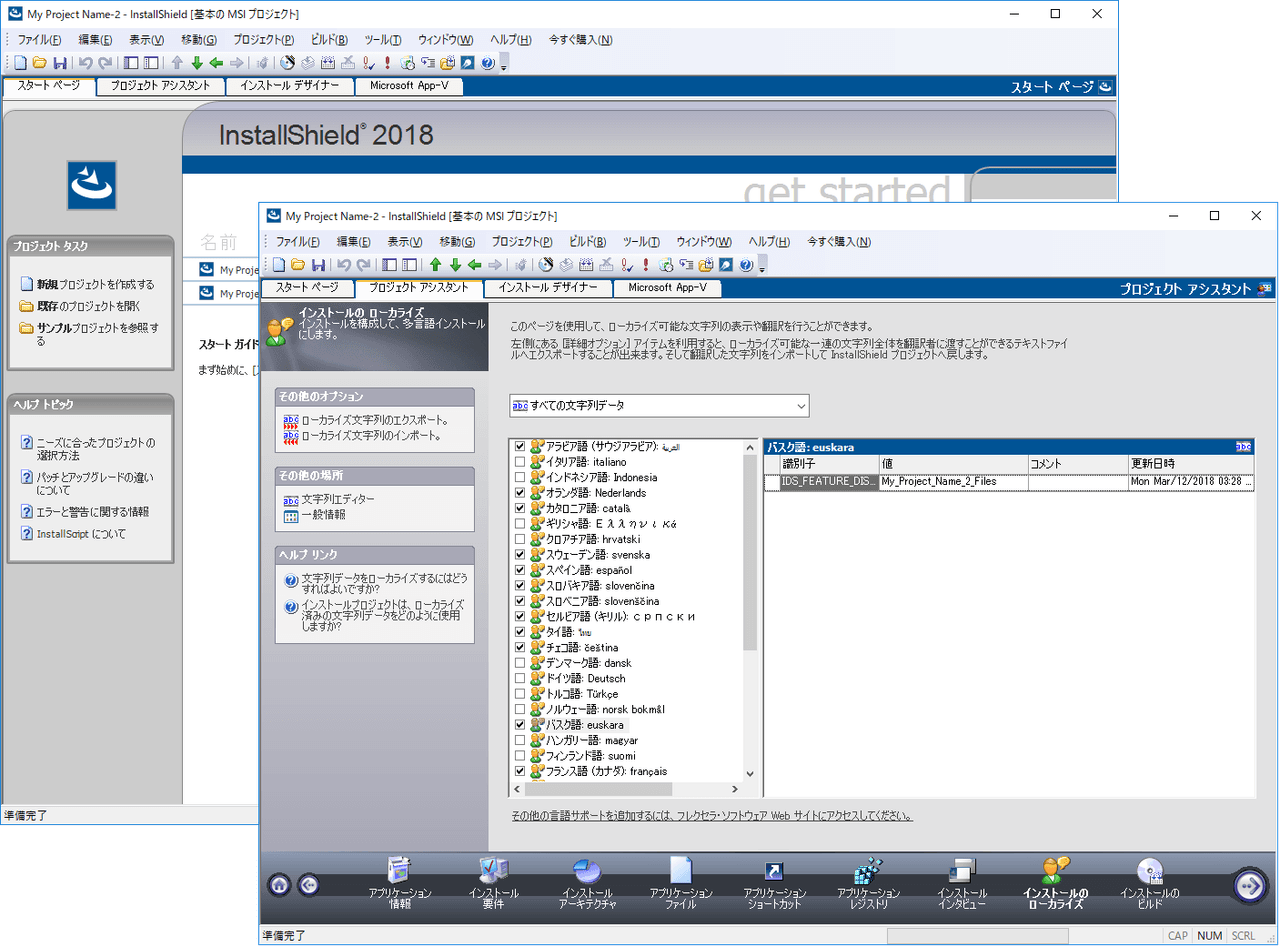Viewport: 1280px width, 946px height.
Task: Click the Save icon in the back window toolbar
Action: [x=60, y=63]
